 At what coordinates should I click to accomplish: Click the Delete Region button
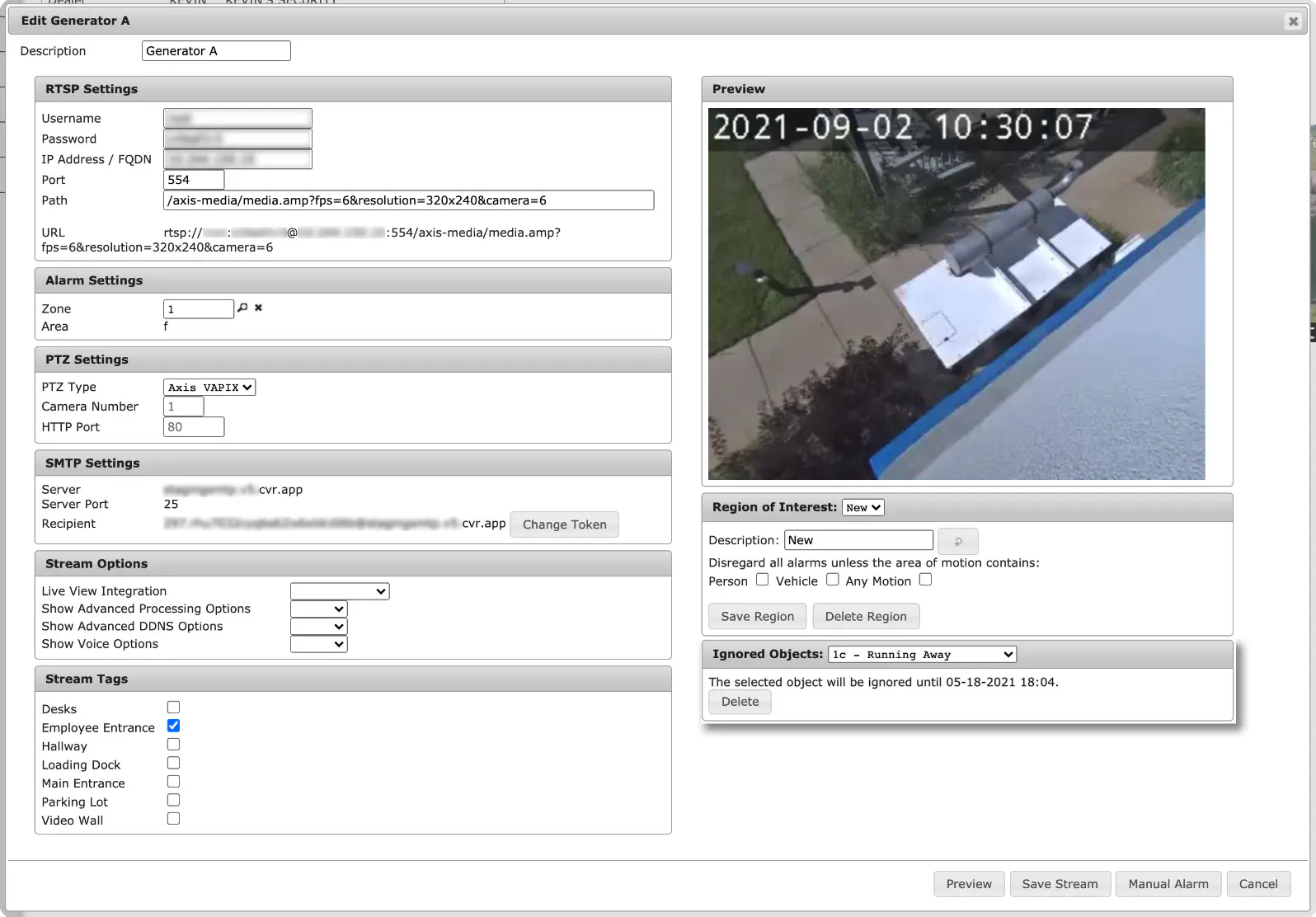tap(866, 617)
